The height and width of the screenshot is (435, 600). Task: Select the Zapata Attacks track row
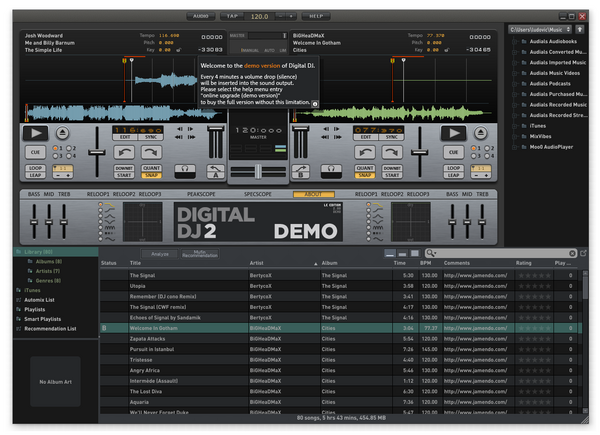pyautogui.click(x=341, y=339)
